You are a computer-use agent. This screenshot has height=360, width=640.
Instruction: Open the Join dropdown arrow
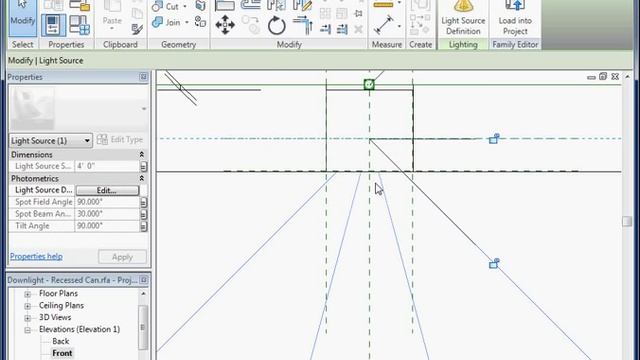pyautogui.click(x=187, y=22)
